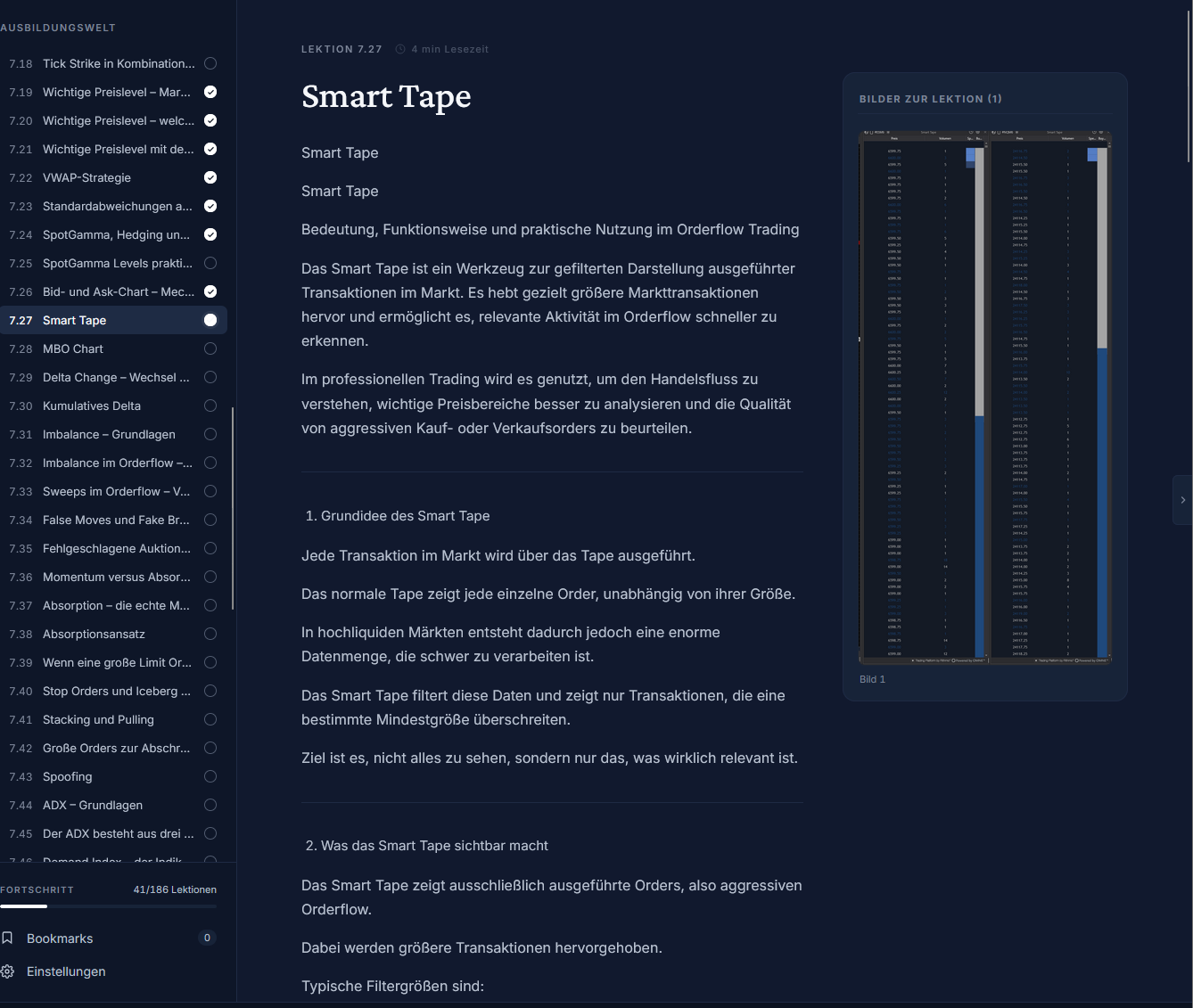Screen dimensions: 1193x1008
Task: Open lesson 7.42 Große Orders zur Abschr
Action: (x=113, y=748)
